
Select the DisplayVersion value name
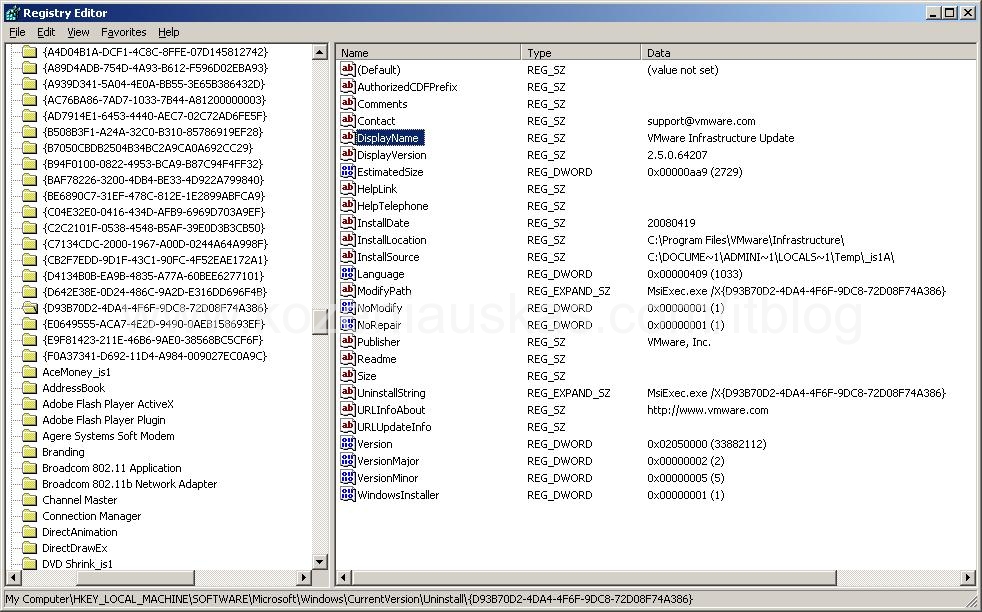(x=391, y=155)
